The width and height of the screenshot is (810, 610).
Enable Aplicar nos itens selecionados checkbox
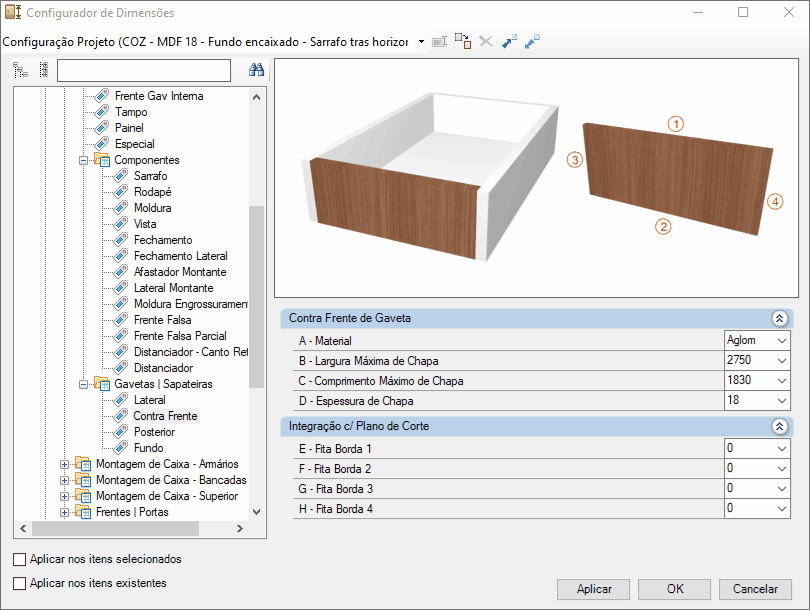tap(20, 559)
